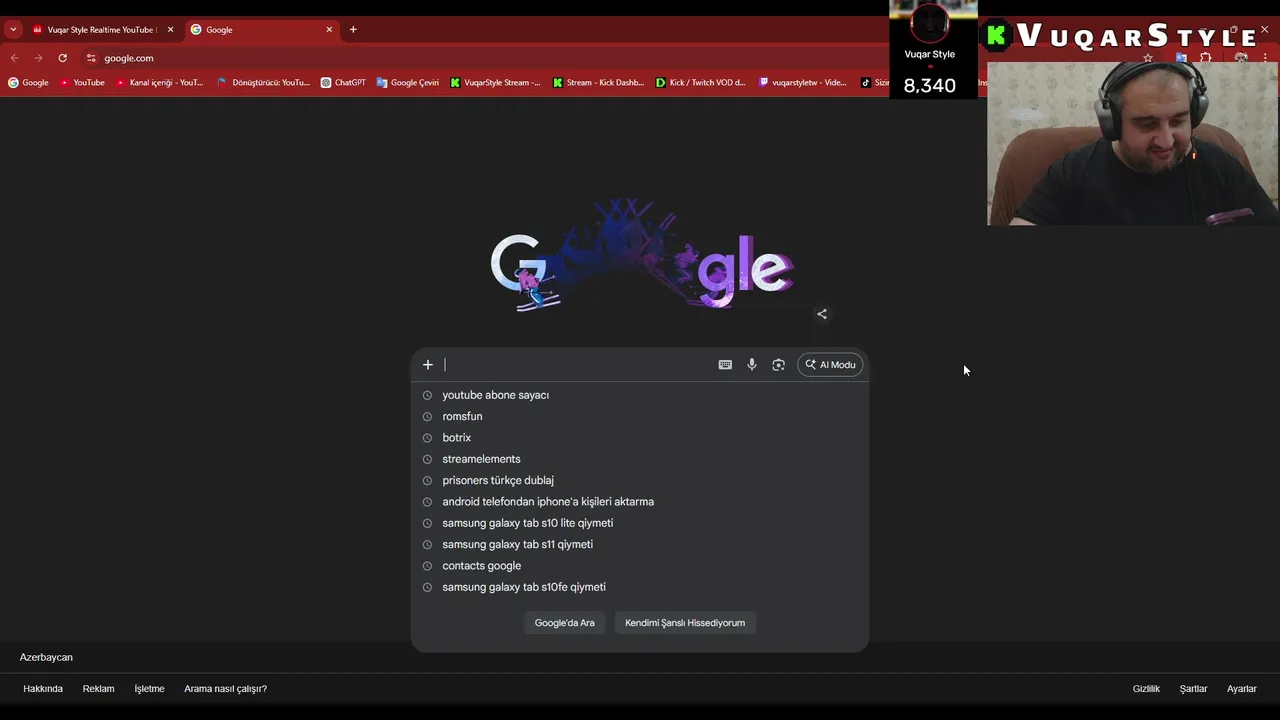
Task: Open site information icon beside google.com
Action: (x=91, y=58)
